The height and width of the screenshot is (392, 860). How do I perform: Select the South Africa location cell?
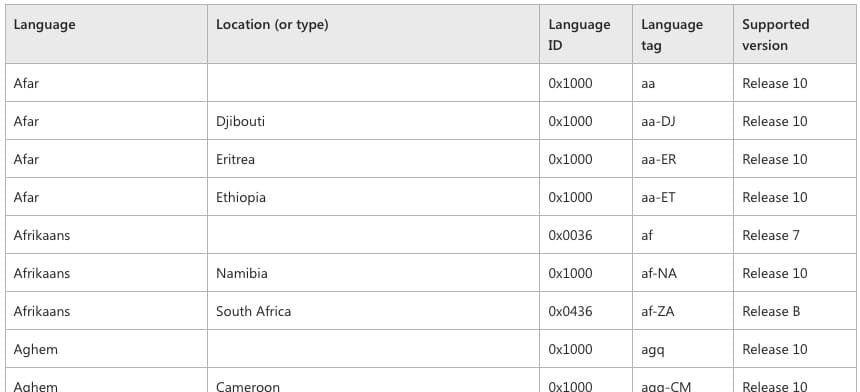pos(374,310)
